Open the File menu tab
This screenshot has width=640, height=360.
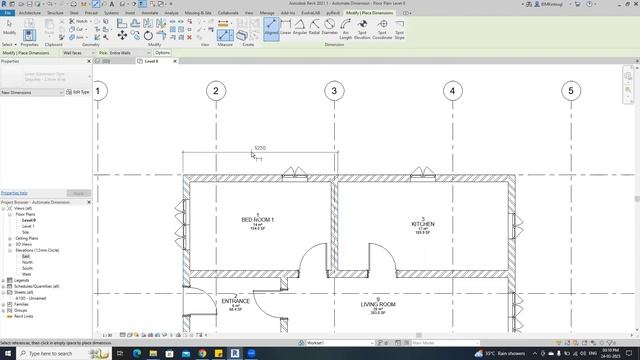tap(7, 13)
